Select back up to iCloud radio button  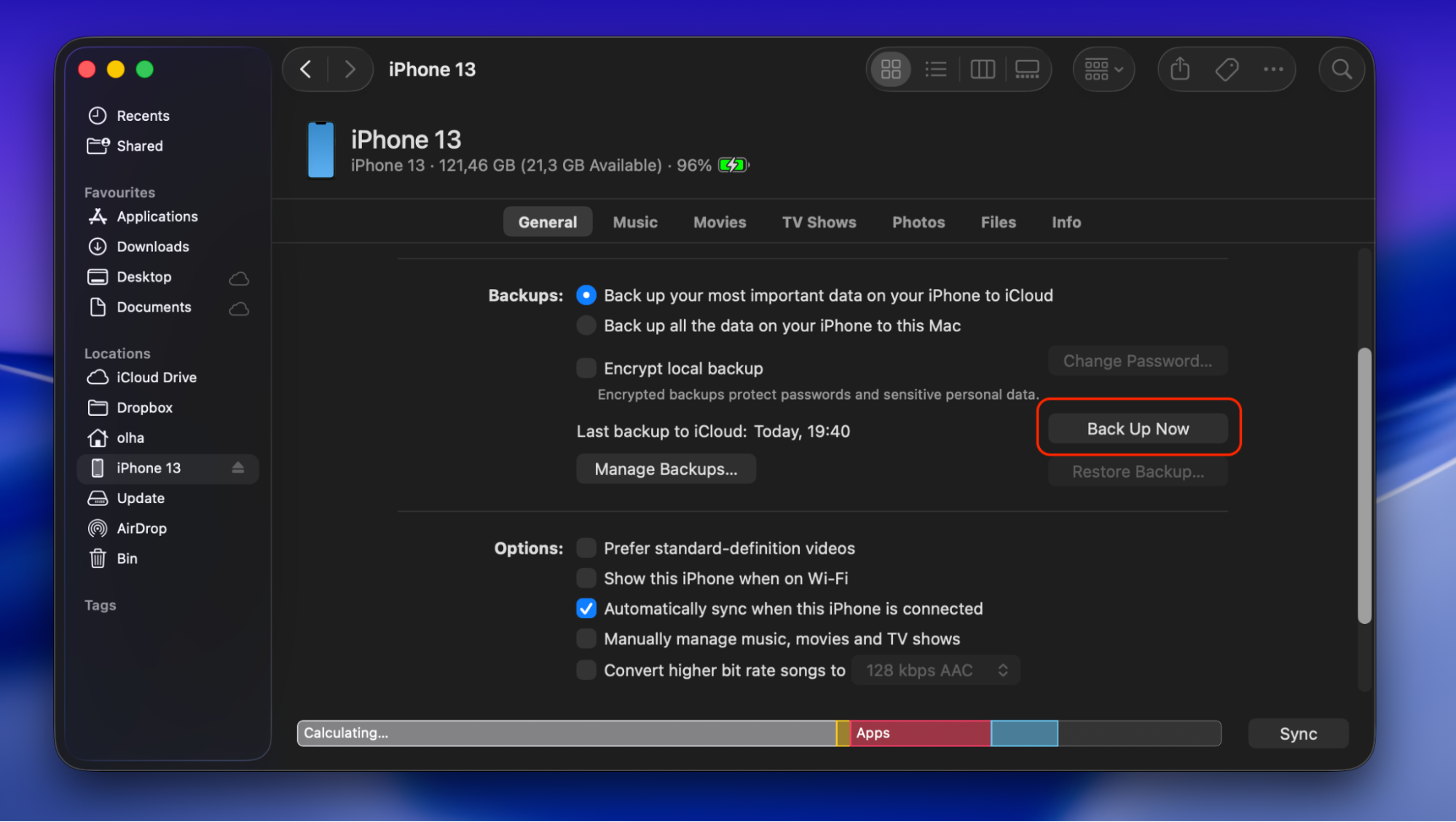(586, 296)
